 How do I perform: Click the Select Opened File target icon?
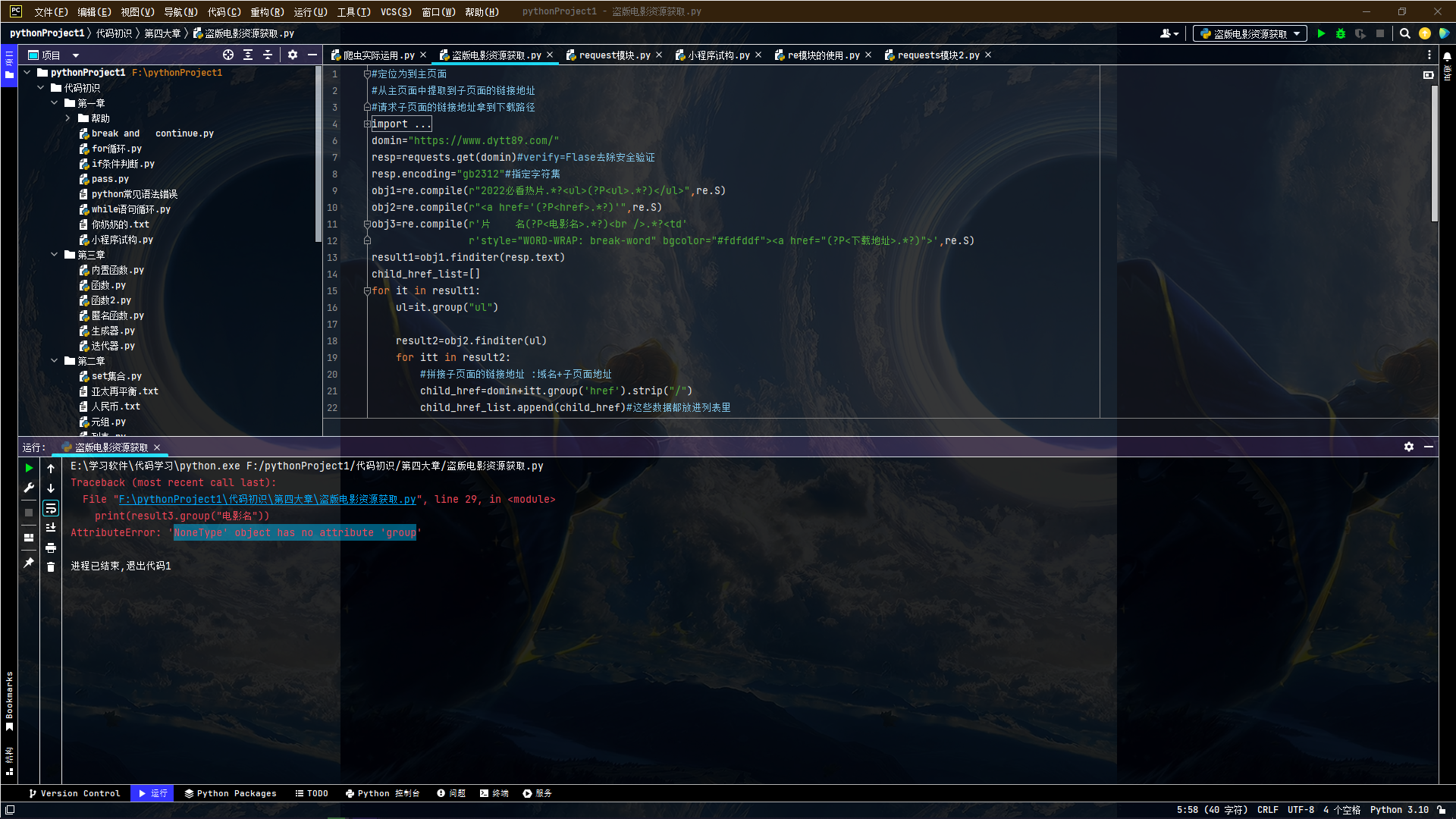click(228, 55)
